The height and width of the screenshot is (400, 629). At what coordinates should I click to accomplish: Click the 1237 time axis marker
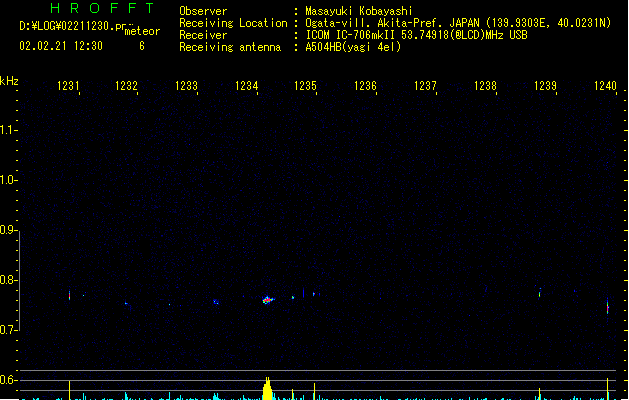pyautogui.click(x=425, y=86)
